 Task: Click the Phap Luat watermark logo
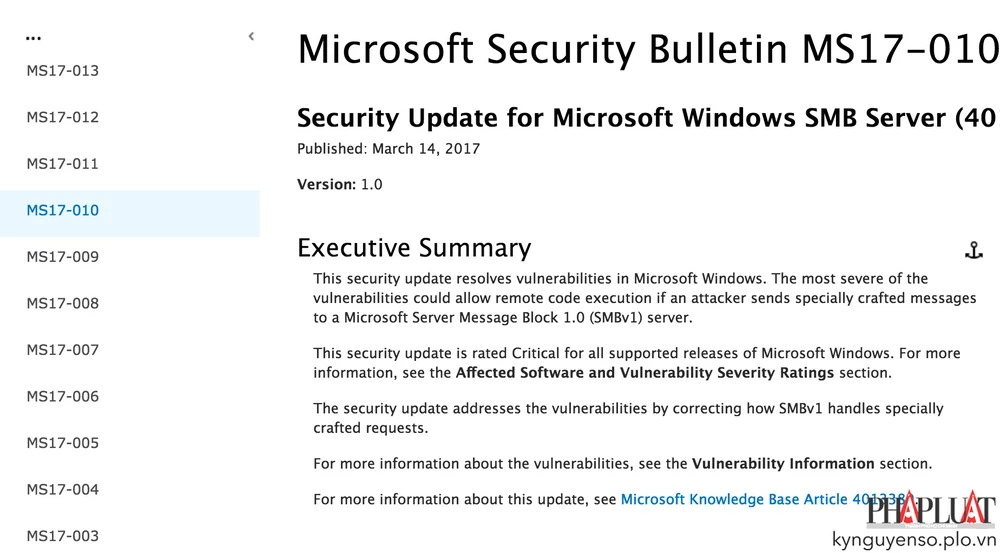point(930,509)
